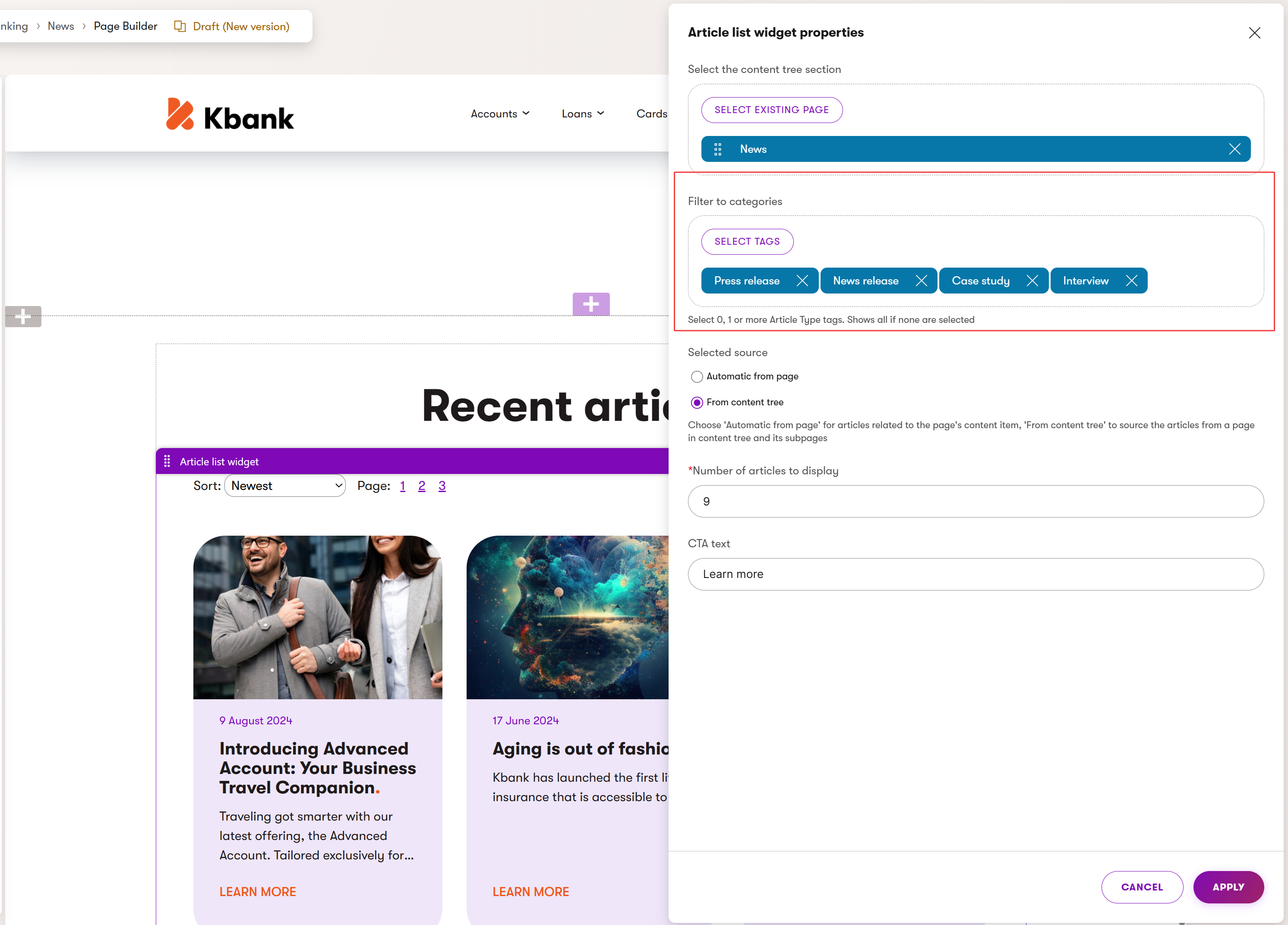Click the Draft version icon
Image resolution: width=1288 pixels, height=925 pixels.
point(180,26)
